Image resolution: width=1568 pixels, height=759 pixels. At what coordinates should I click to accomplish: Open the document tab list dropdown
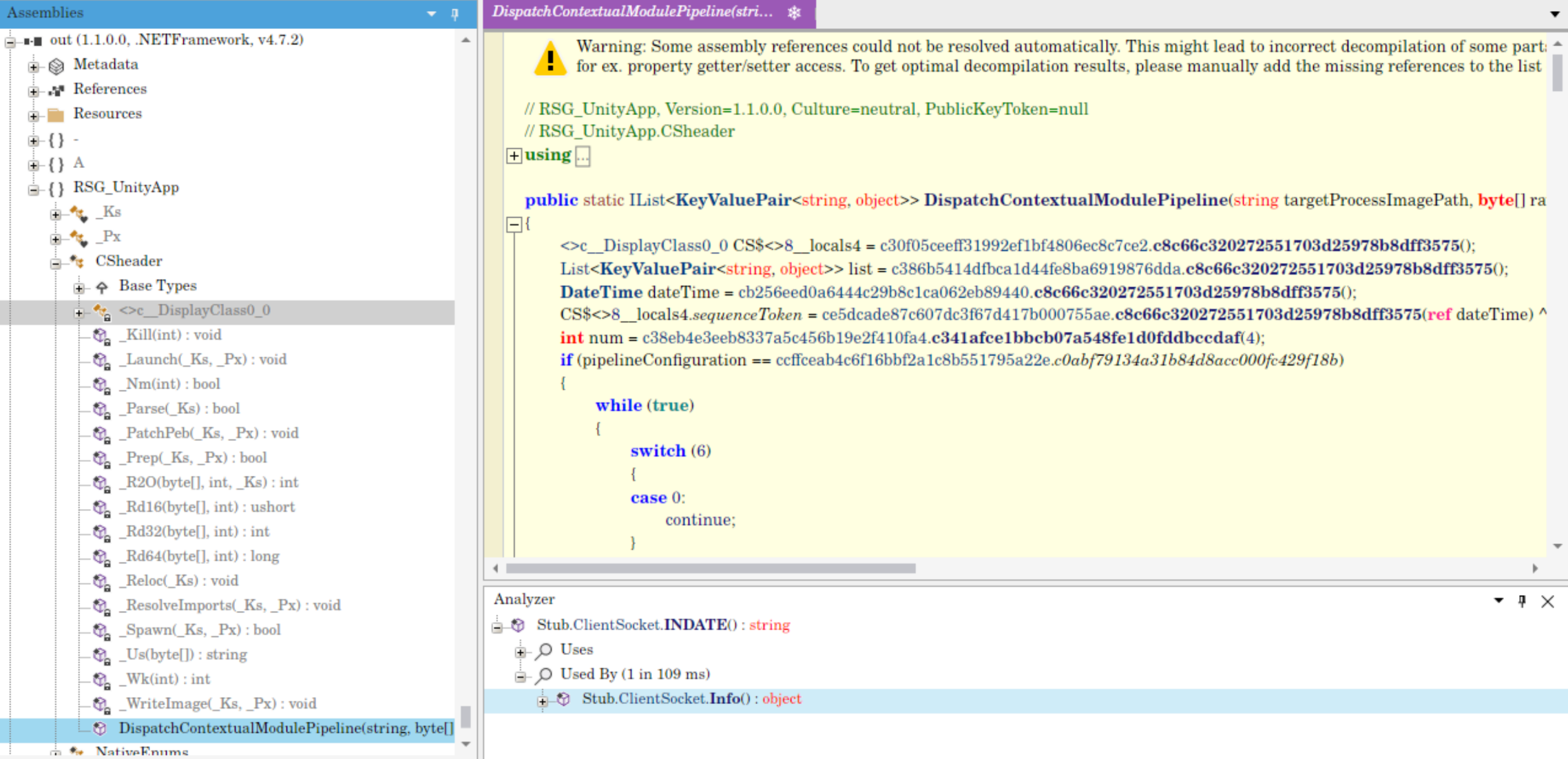(1555, 14)
